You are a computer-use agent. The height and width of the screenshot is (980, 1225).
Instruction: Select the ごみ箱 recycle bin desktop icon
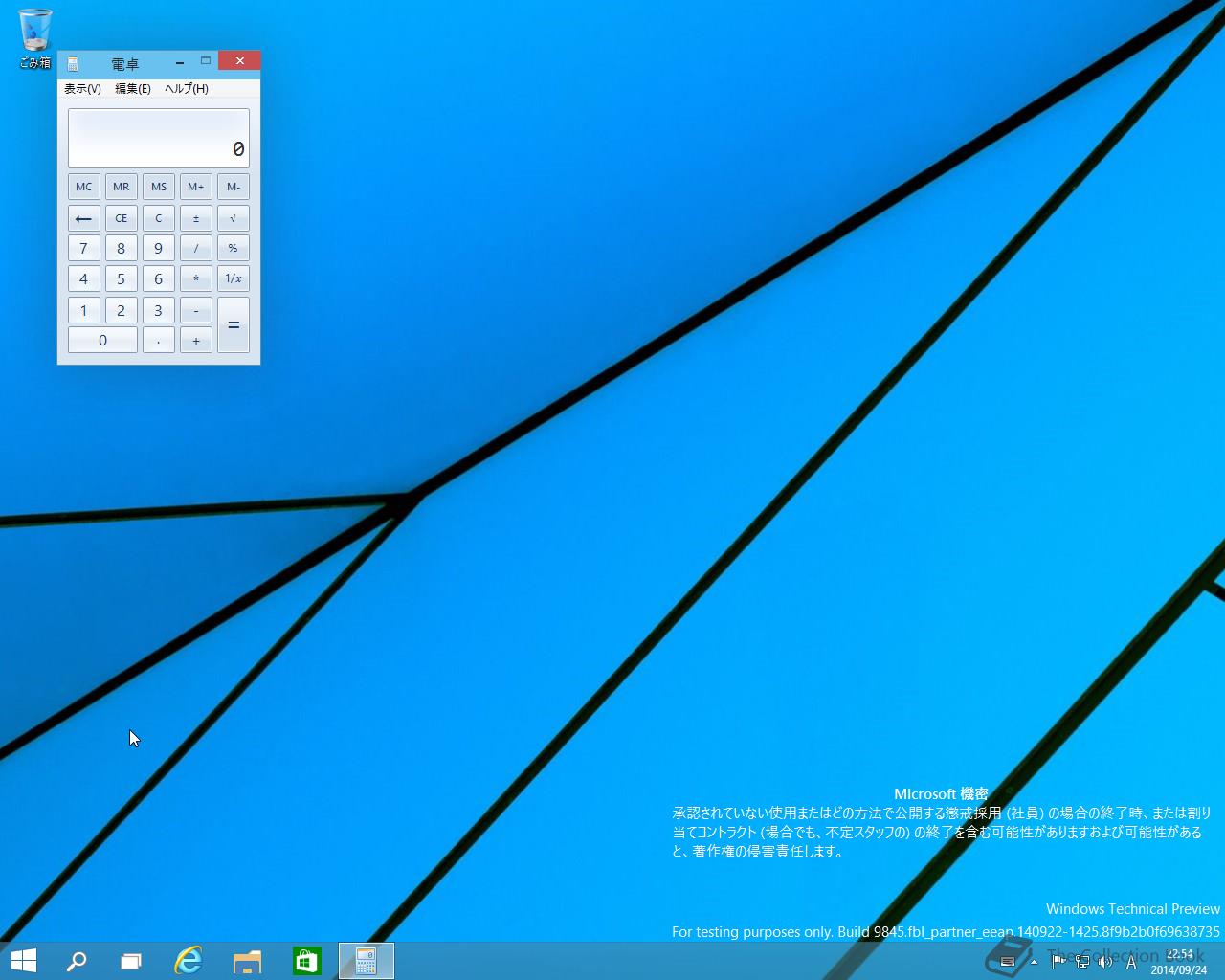35,39
